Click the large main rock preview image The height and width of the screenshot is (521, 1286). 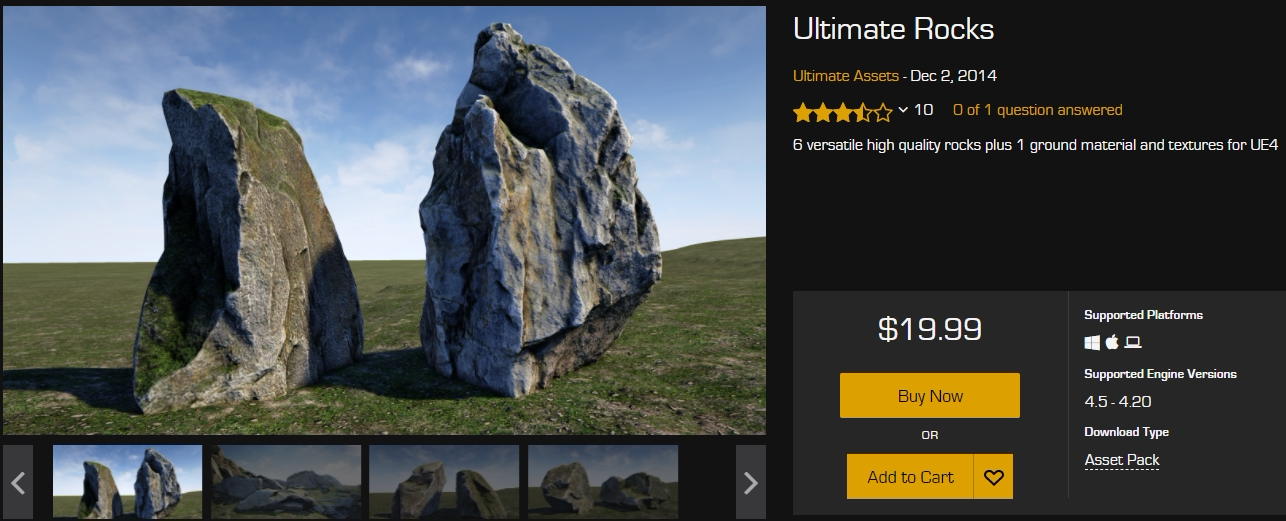click(x=384, y=220)
